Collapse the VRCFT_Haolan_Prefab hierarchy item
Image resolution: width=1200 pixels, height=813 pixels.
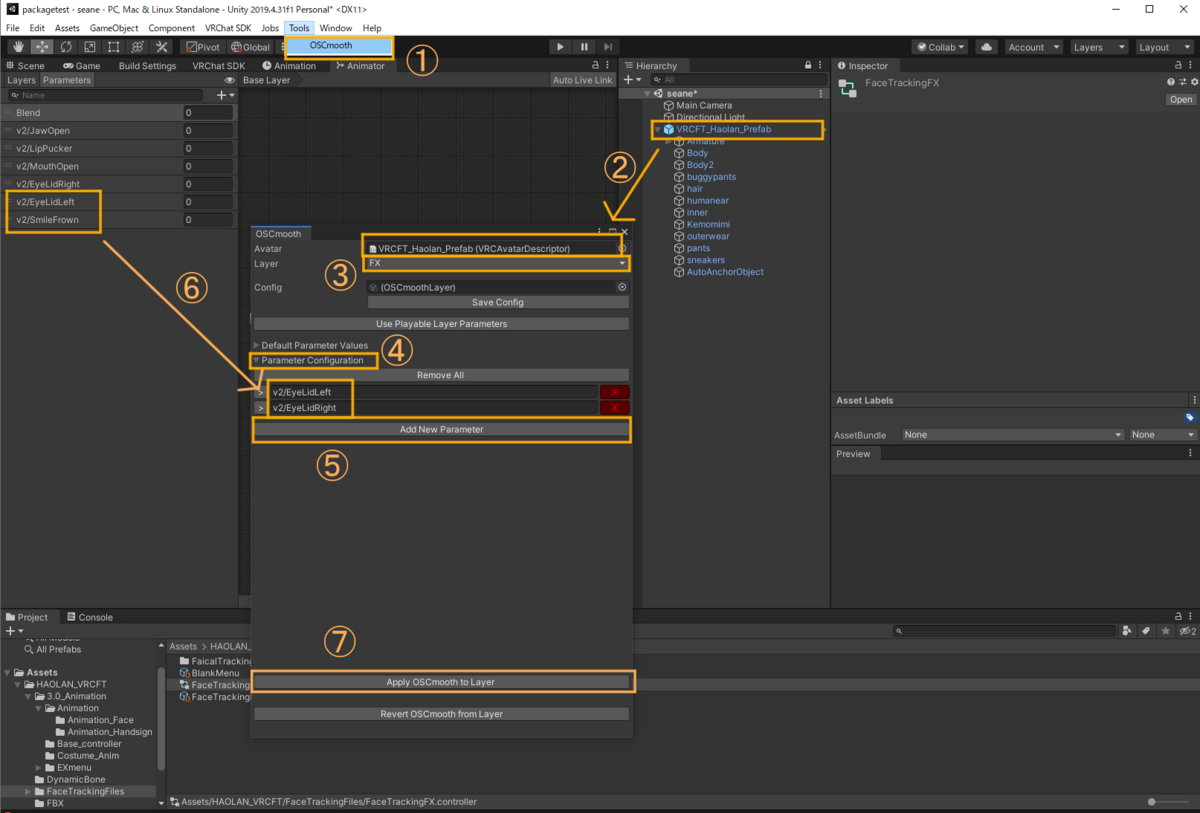click(658, 129)
